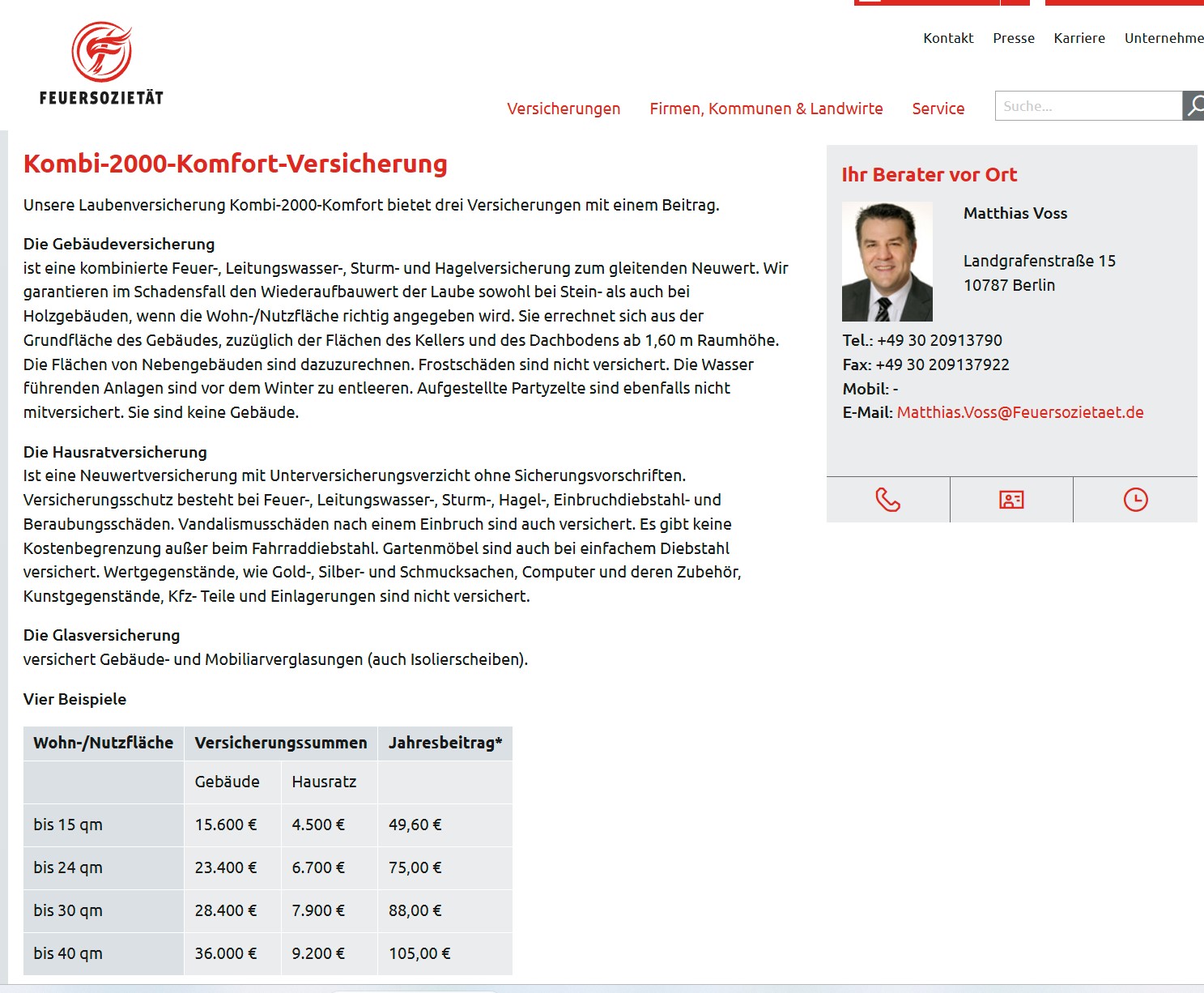
Task: Click the Kombi-2000-Komfort-Versicherung heading
Action: tap(236, 164)
